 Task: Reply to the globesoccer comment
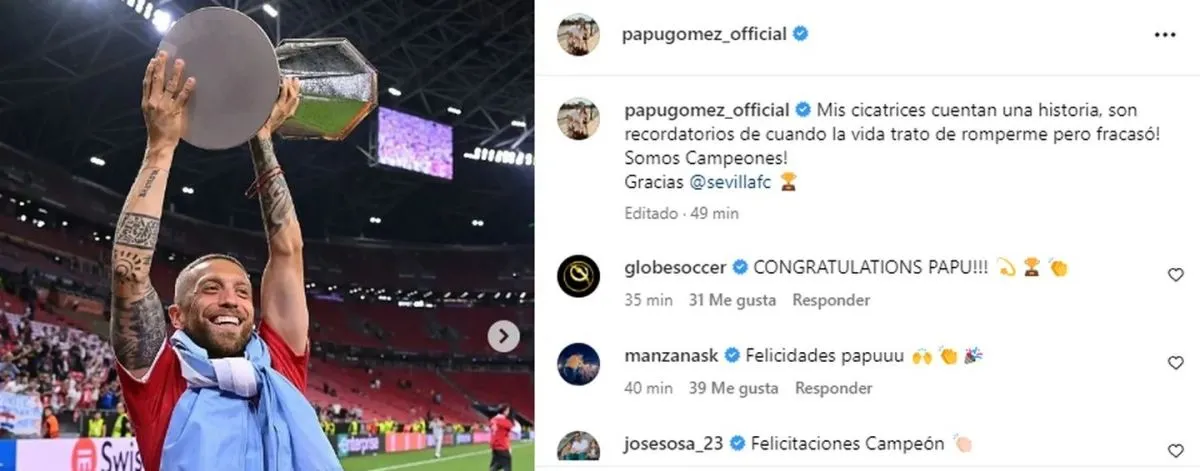[x=831, y=300]
